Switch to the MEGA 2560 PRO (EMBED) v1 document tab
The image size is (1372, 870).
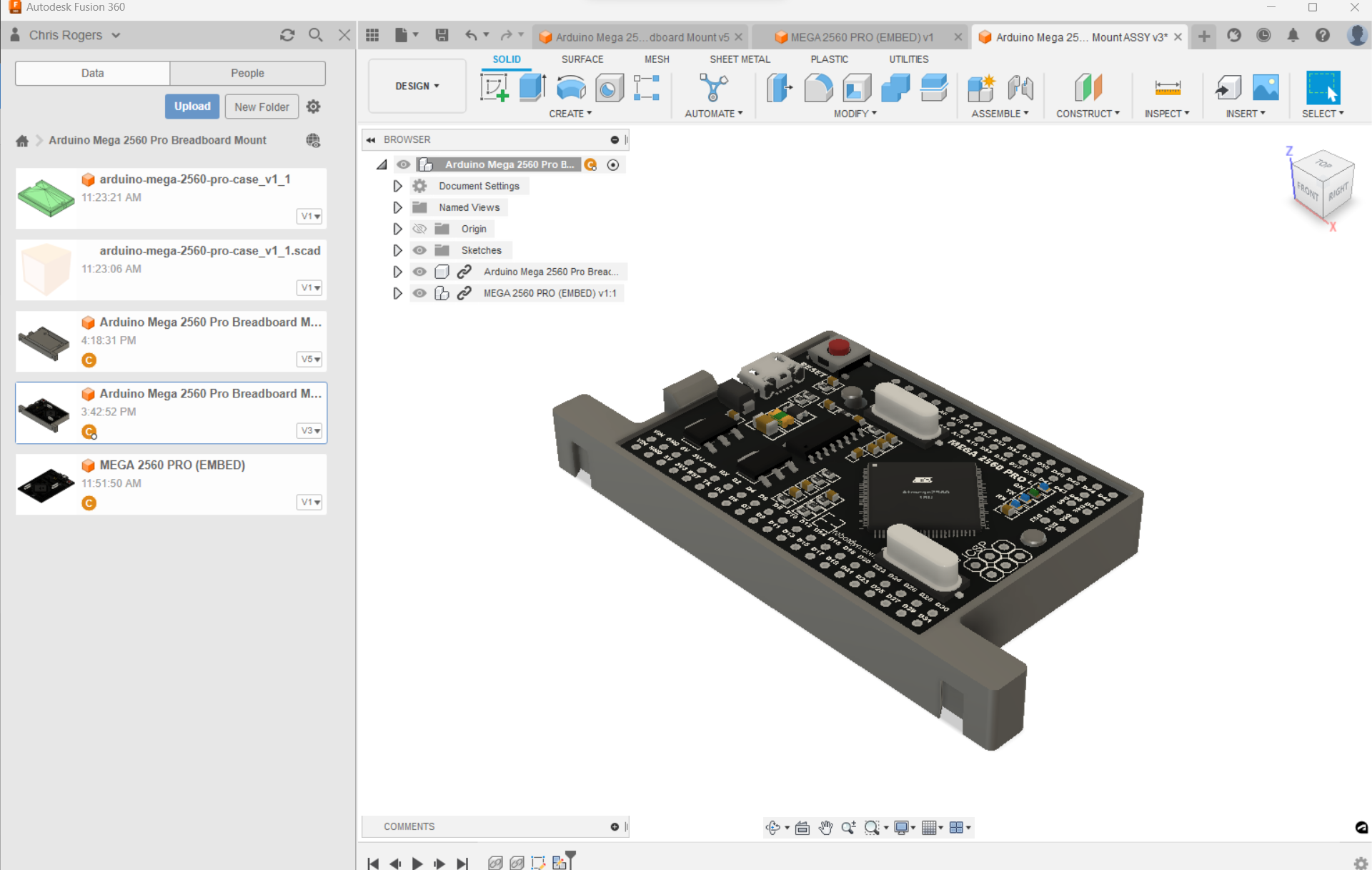point(861,37)
